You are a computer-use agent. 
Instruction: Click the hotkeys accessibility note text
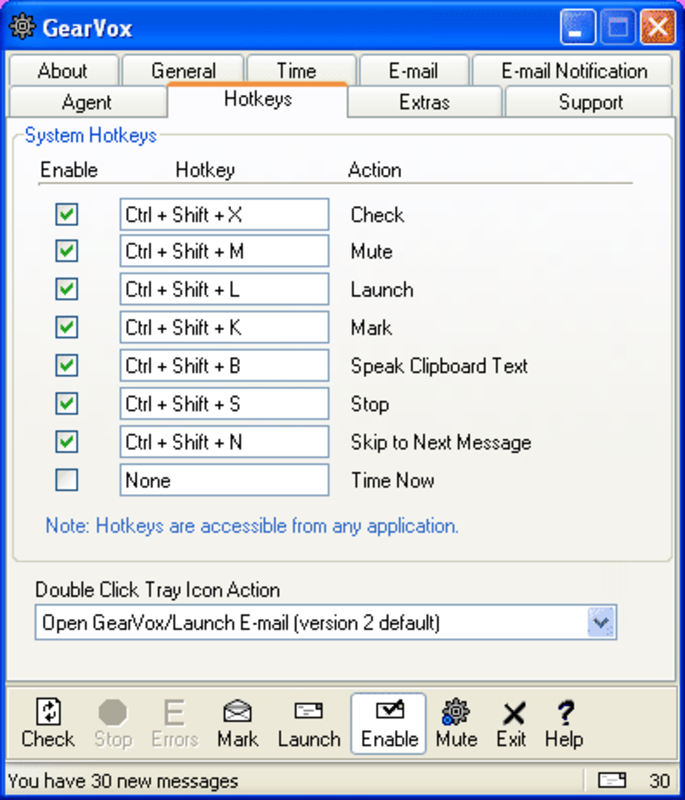click(x=252, y=526)
